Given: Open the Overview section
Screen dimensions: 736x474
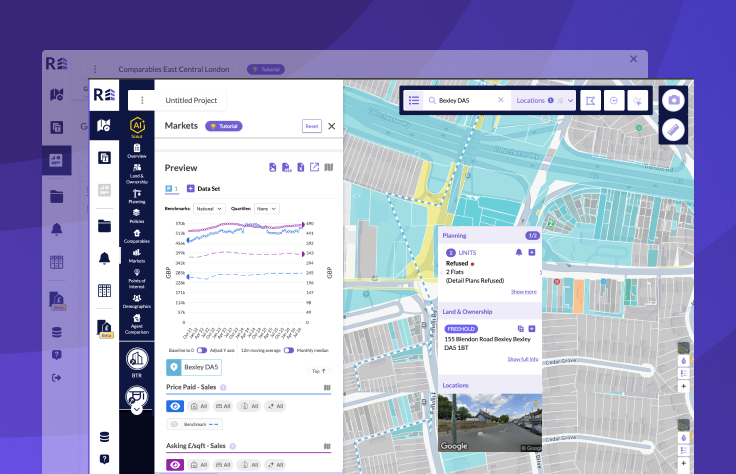Looking at the screenshot, I should coord(137,151).
